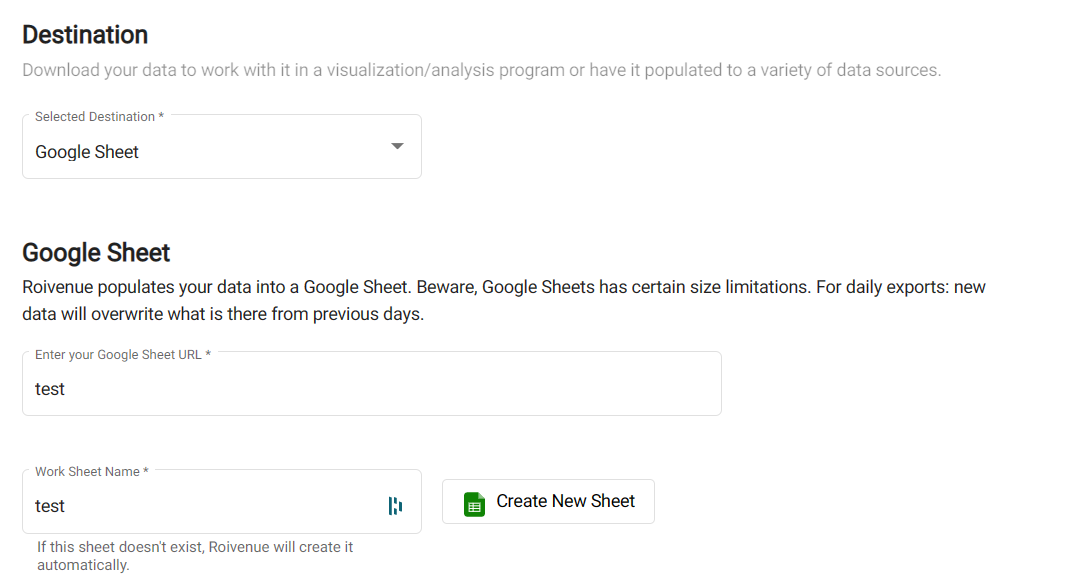Open the Google Sheet destination combo box

coord(222,147)
